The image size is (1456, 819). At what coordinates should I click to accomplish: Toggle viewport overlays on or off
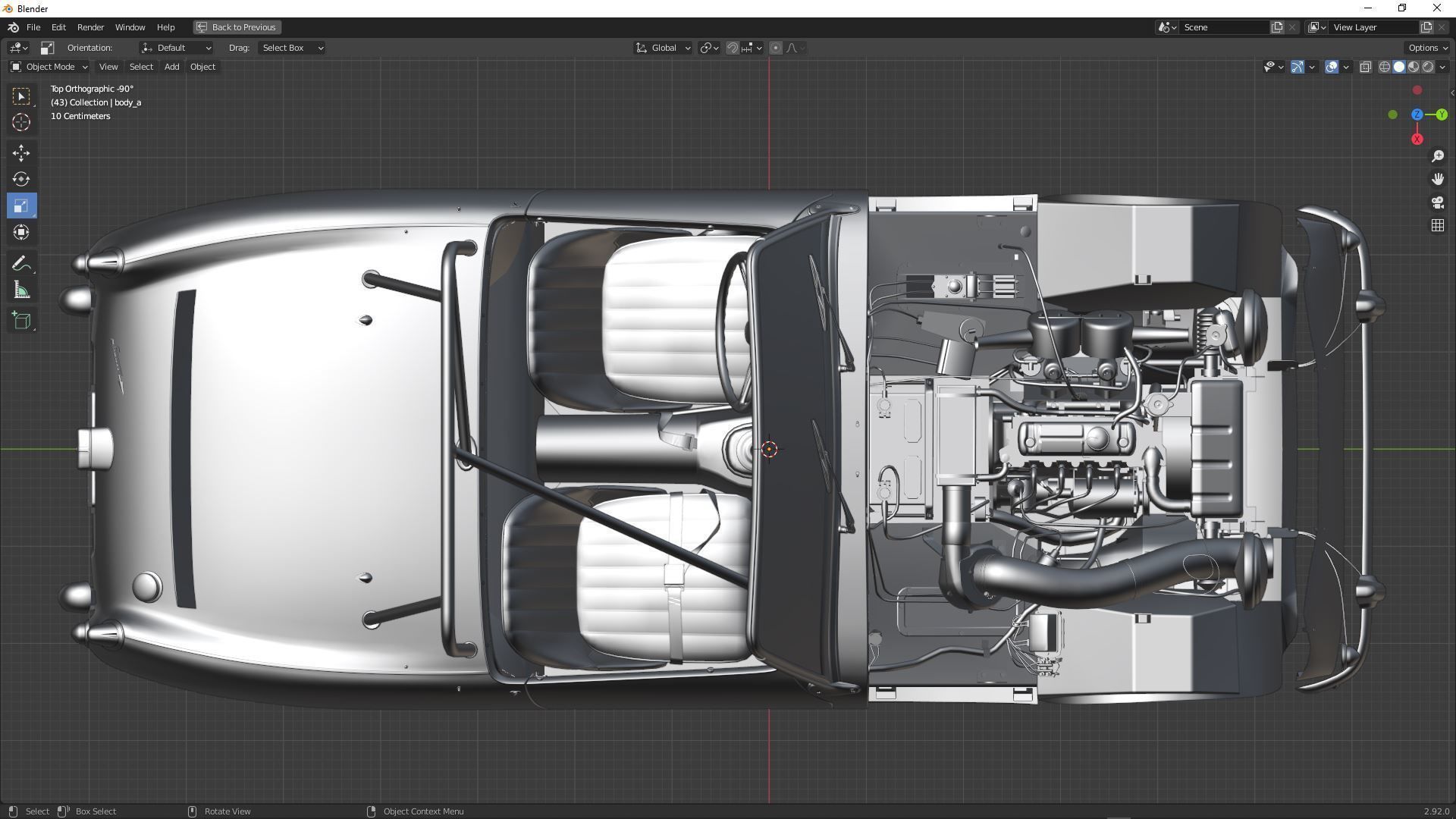tap(1332, 67)
